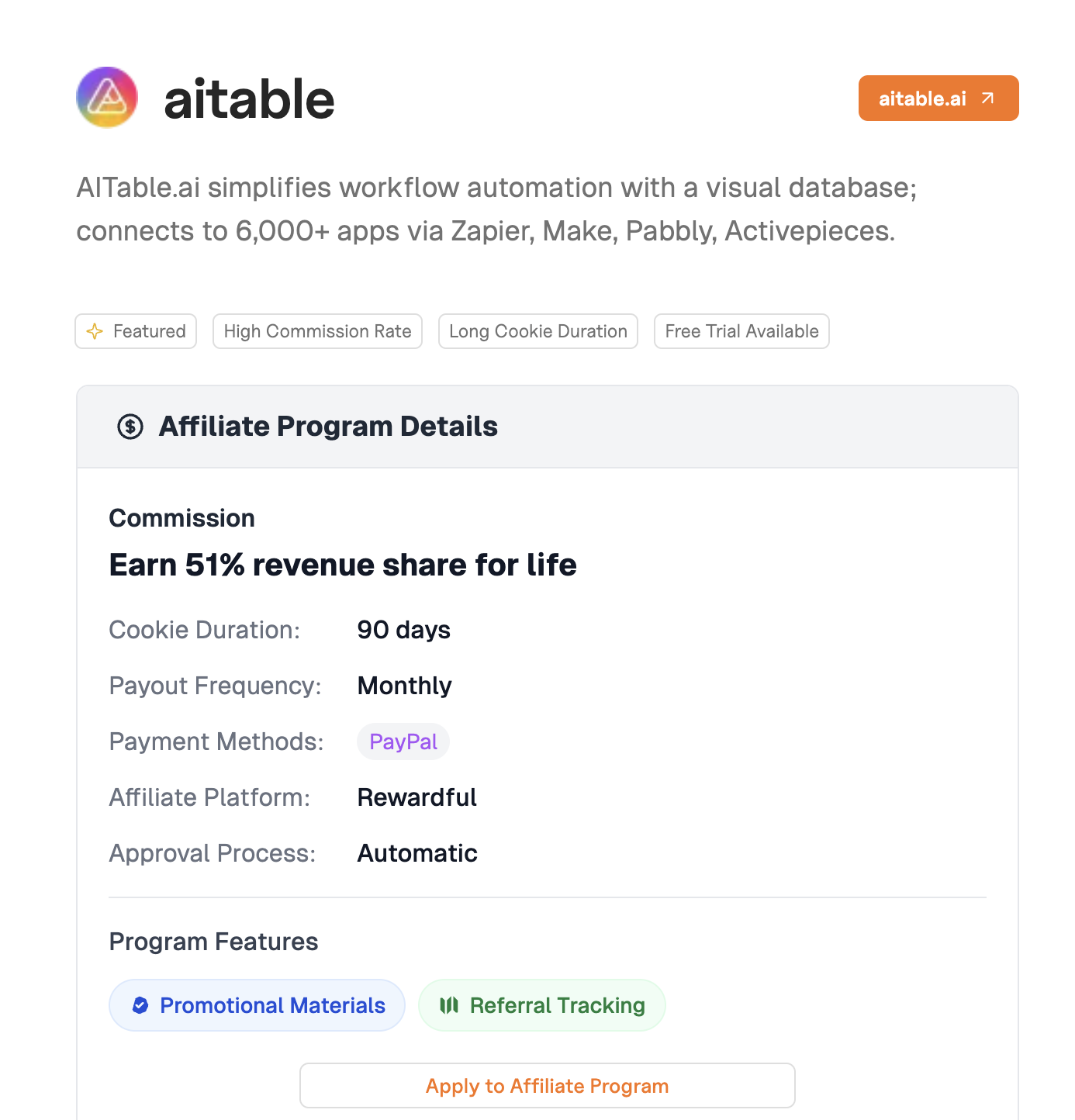Expand the Affiliate Program Details section

(327, 426)
